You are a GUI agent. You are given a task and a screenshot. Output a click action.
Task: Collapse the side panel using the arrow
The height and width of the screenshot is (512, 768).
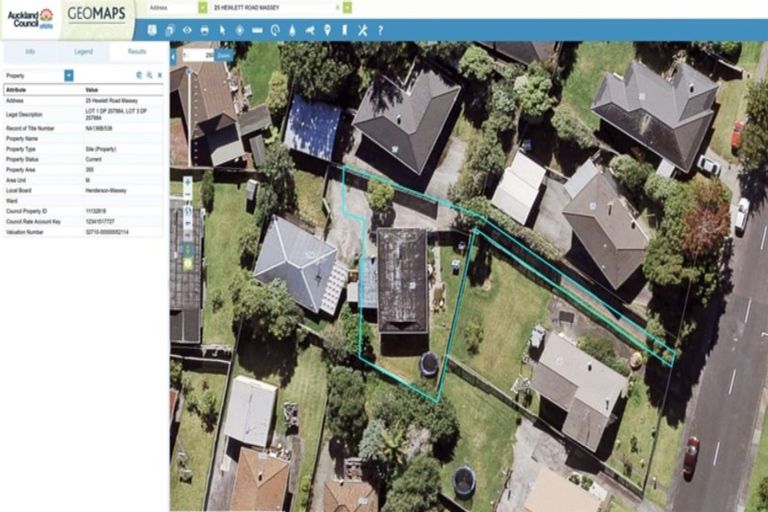click(x=173, y=56)
